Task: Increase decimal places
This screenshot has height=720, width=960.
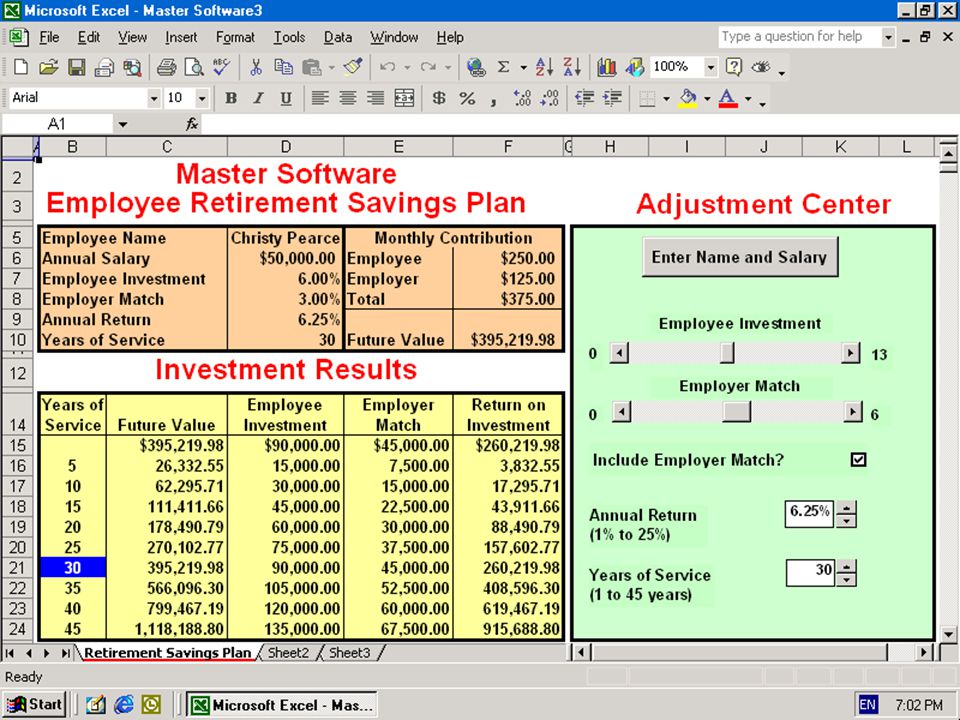Action: [x=522, y=98]
